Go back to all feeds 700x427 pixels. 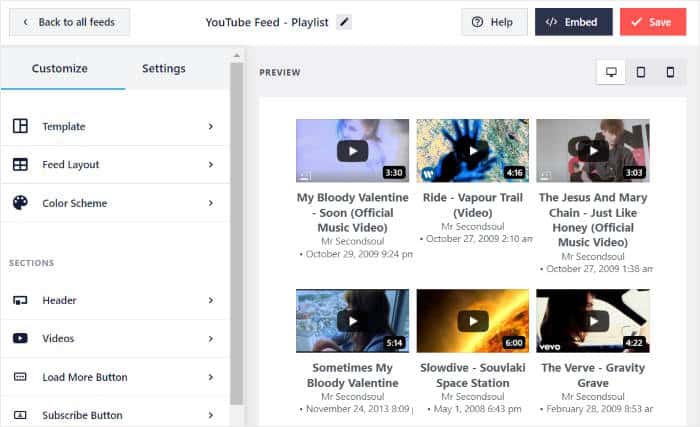(x=70, y=22)
